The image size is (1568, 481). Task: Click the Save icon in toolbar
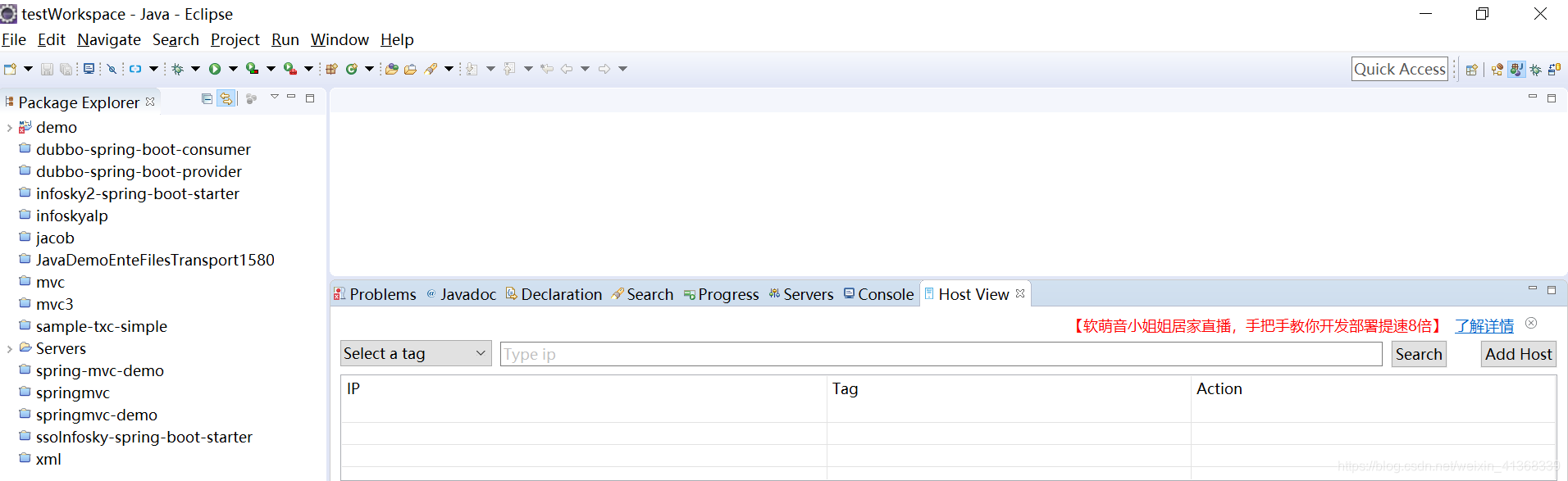[47, 69]
